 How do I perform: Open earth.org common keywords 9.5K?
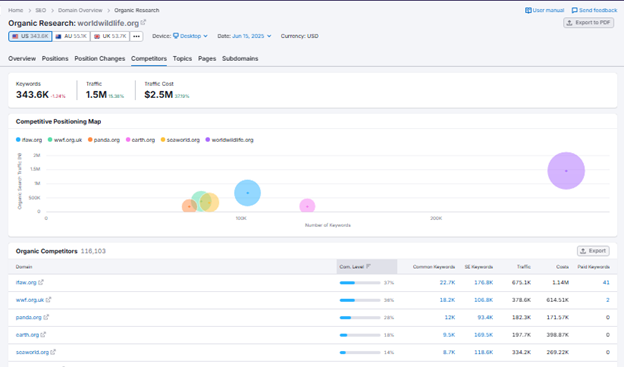point(449,335)
